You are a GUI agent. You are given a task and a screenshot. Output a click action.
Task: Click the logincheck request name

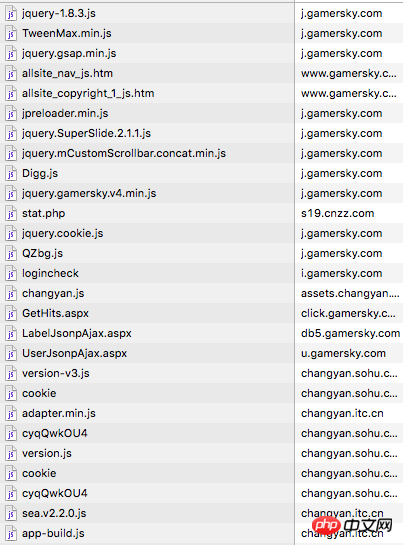coord(50,274)
